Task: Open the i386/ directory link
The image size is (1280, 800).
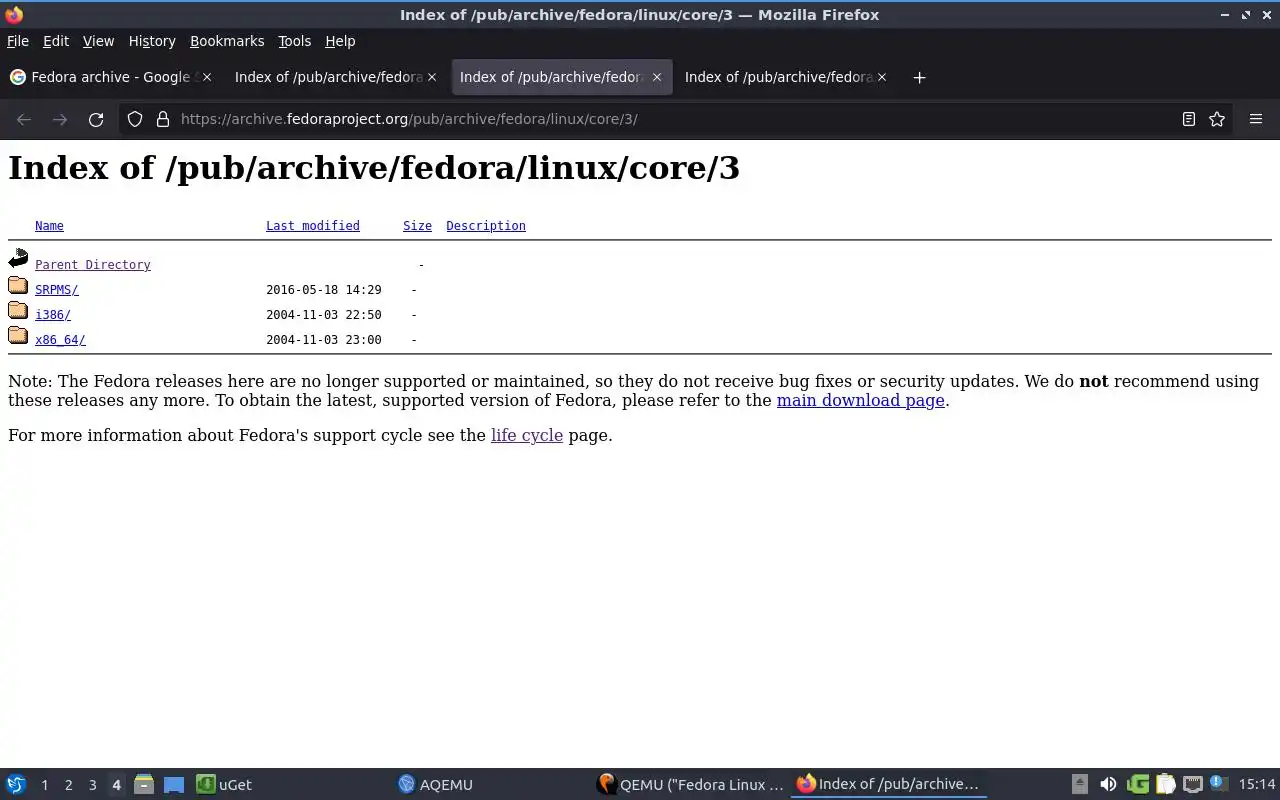Action: (53, 315)
